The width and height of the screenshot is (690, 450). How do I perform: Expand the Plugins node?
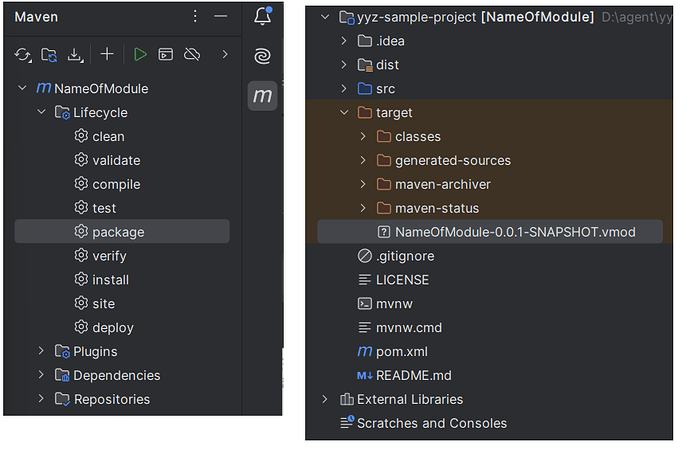[41, 351]
